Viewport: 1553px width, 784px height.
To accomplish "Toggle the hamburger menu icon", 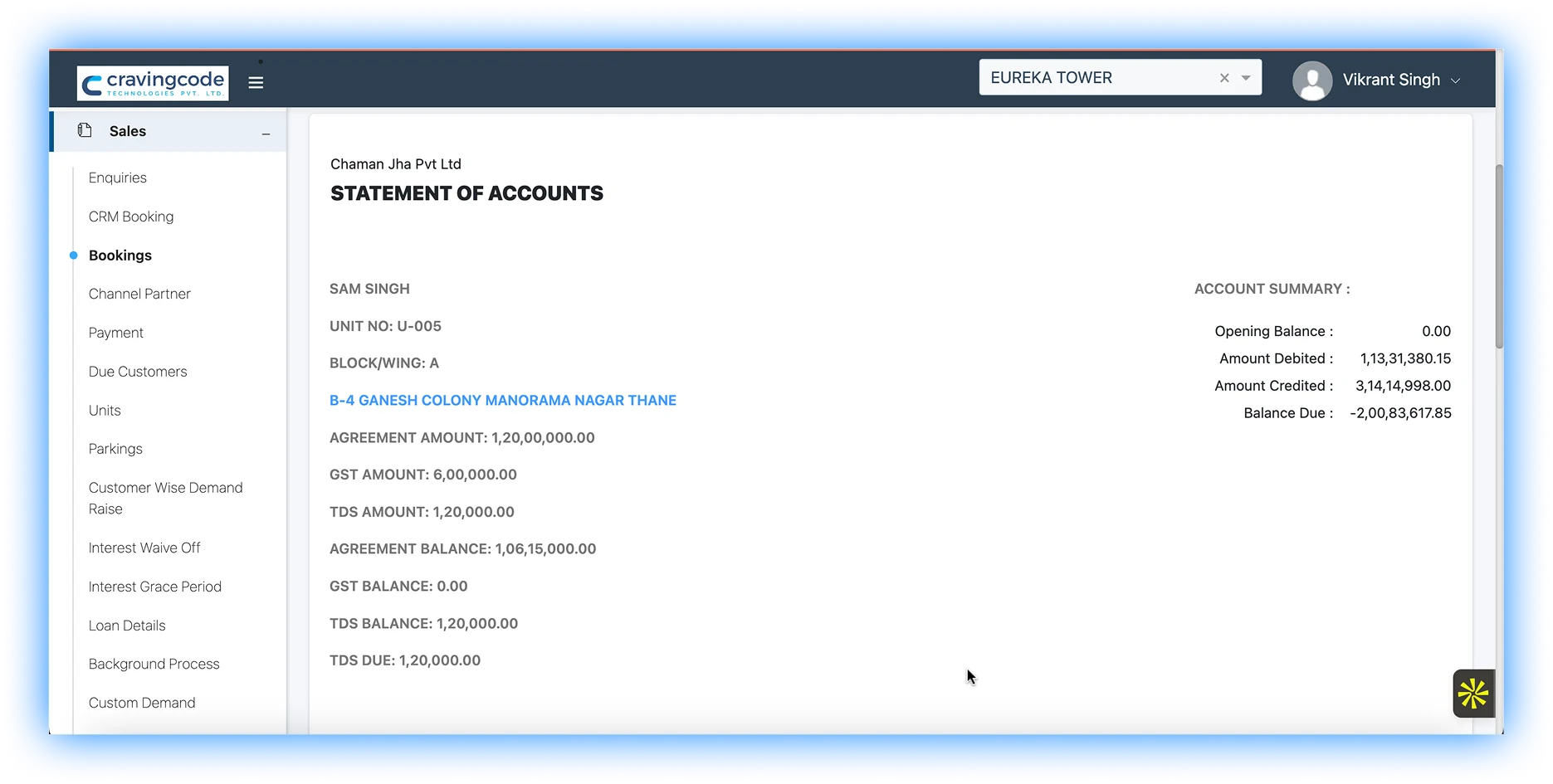I will [256, 83].
